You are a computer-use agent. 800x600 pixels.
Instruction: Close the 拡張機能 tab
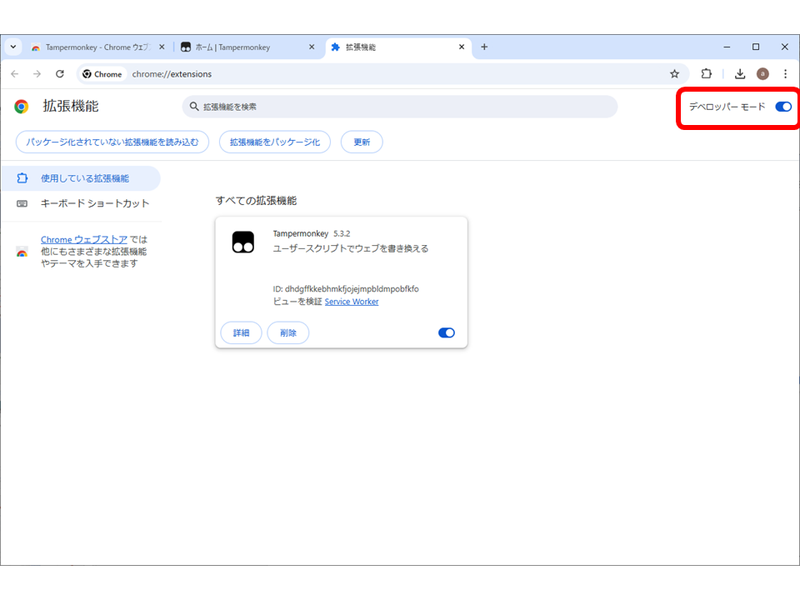(461, 47)
